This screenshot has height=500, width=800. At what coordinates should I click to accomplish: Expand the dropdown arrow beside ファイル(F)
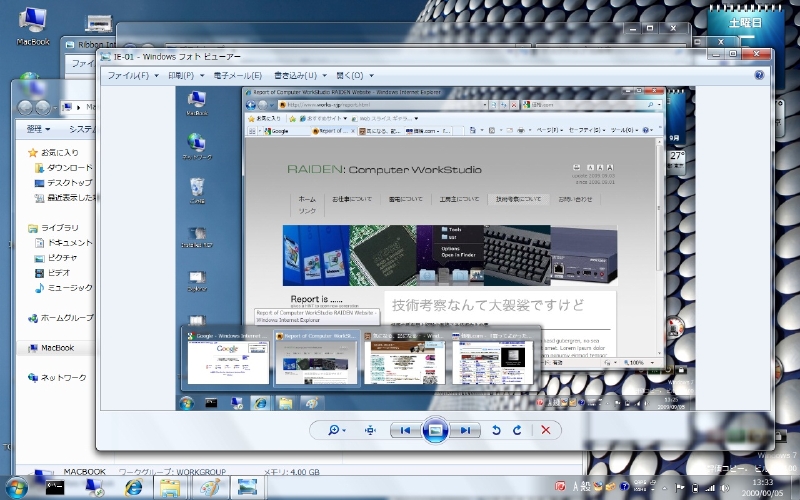pyautogui.click(x=157, y=76)
